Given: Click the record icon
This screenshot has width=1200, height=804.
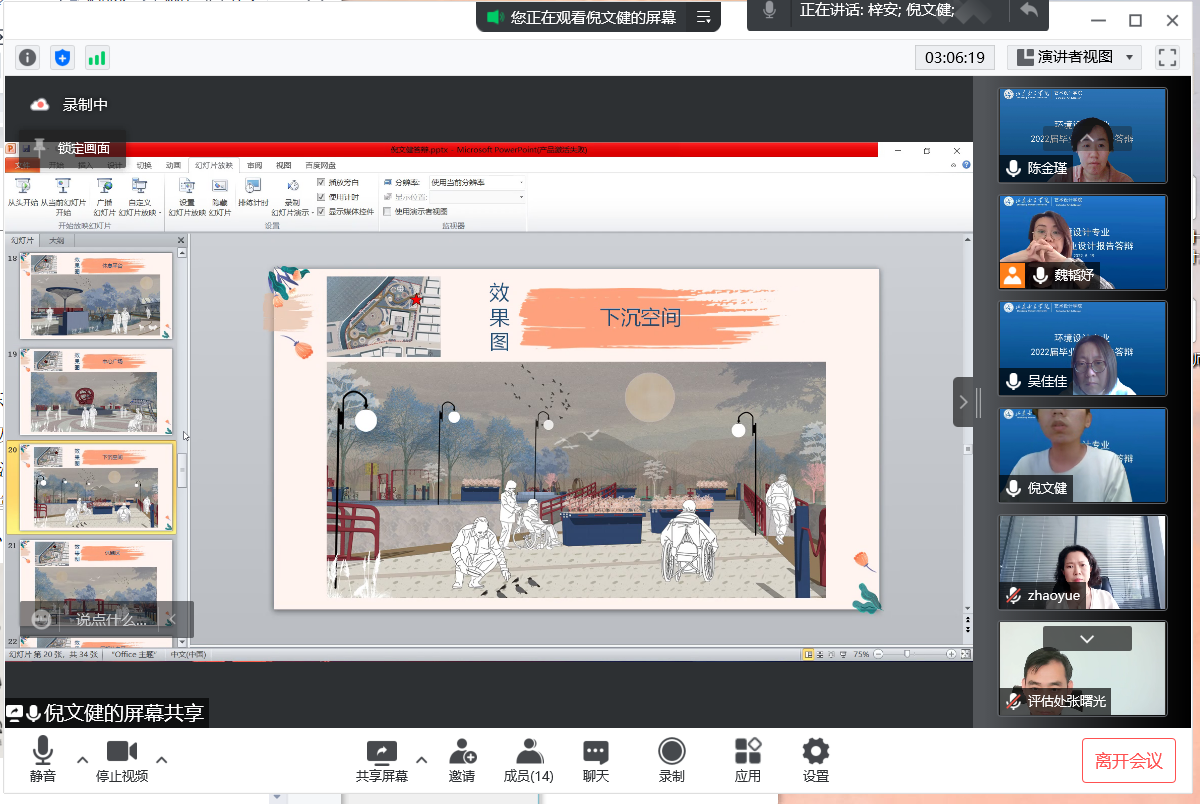Looking at the screenshot, I should click(672, 752).
